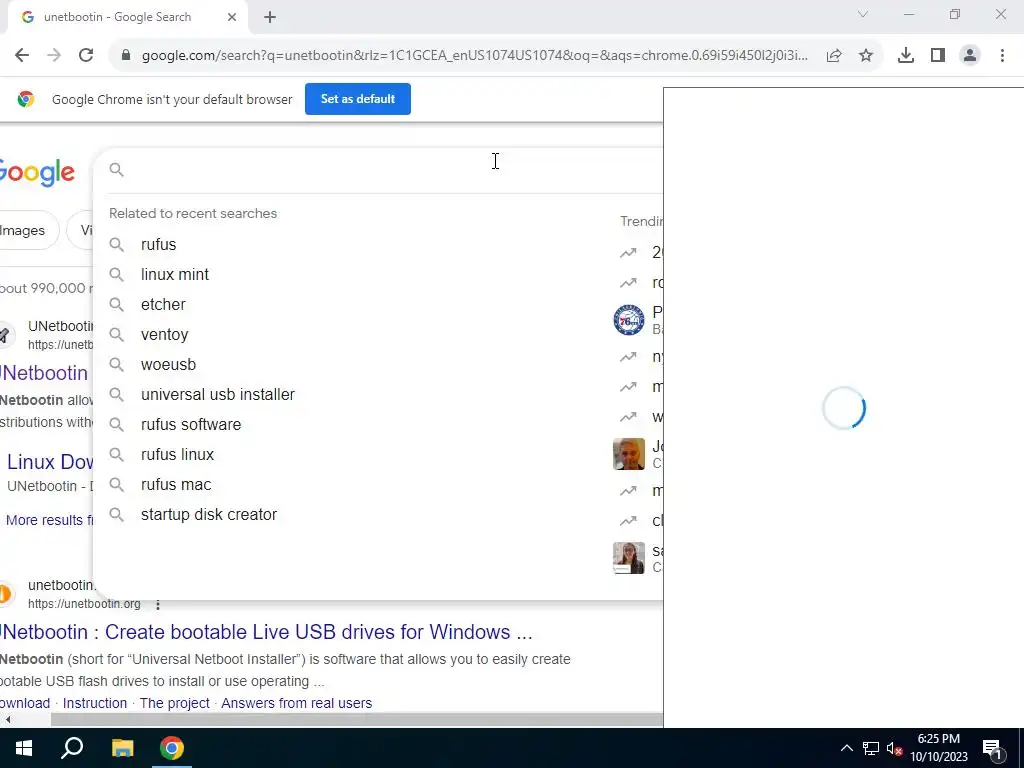Select the 'rufus mac' suggestion
This screenshot has width=1024, height=768.
tap(176, 485)
